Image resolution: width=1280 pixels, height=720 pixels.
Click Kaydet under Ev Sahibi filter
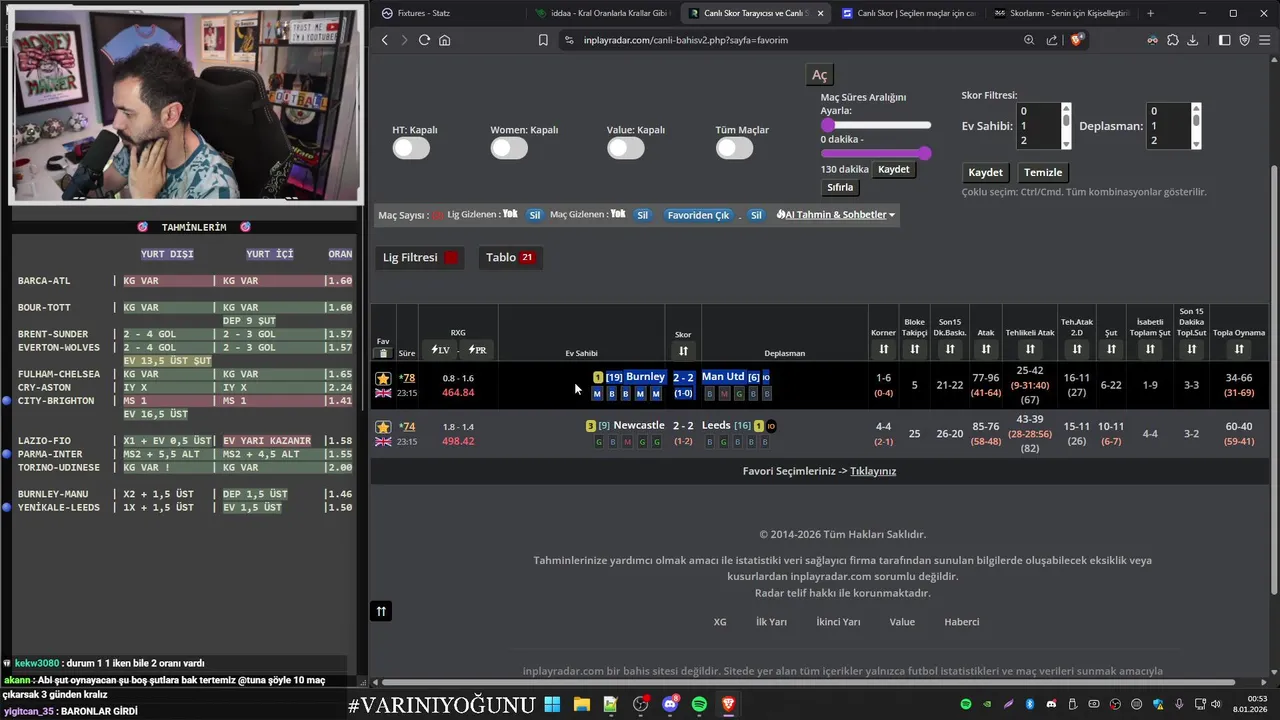point(985,173)
